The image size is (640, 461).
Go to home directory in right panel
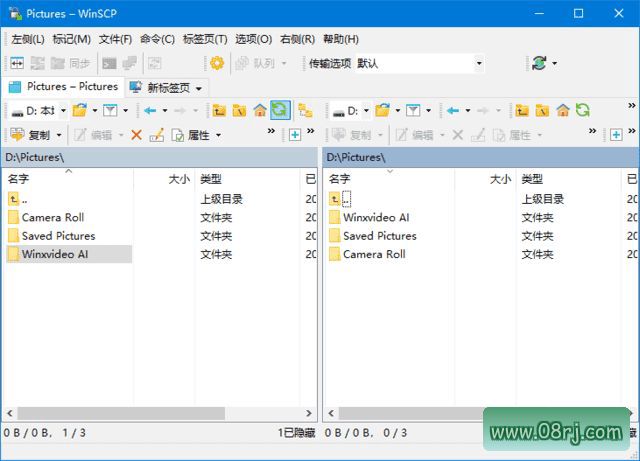click(562, 110)
